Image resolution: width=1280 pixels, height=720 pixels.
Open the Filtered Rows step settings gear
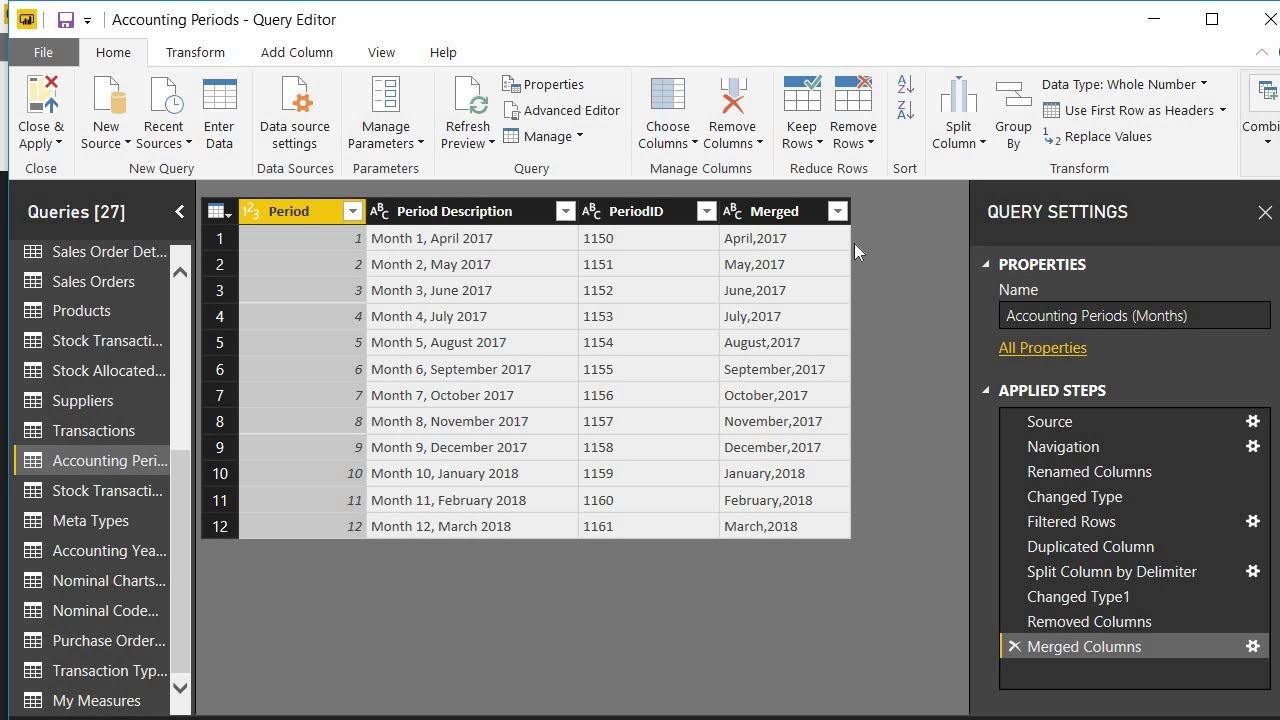click(1252, 521)
